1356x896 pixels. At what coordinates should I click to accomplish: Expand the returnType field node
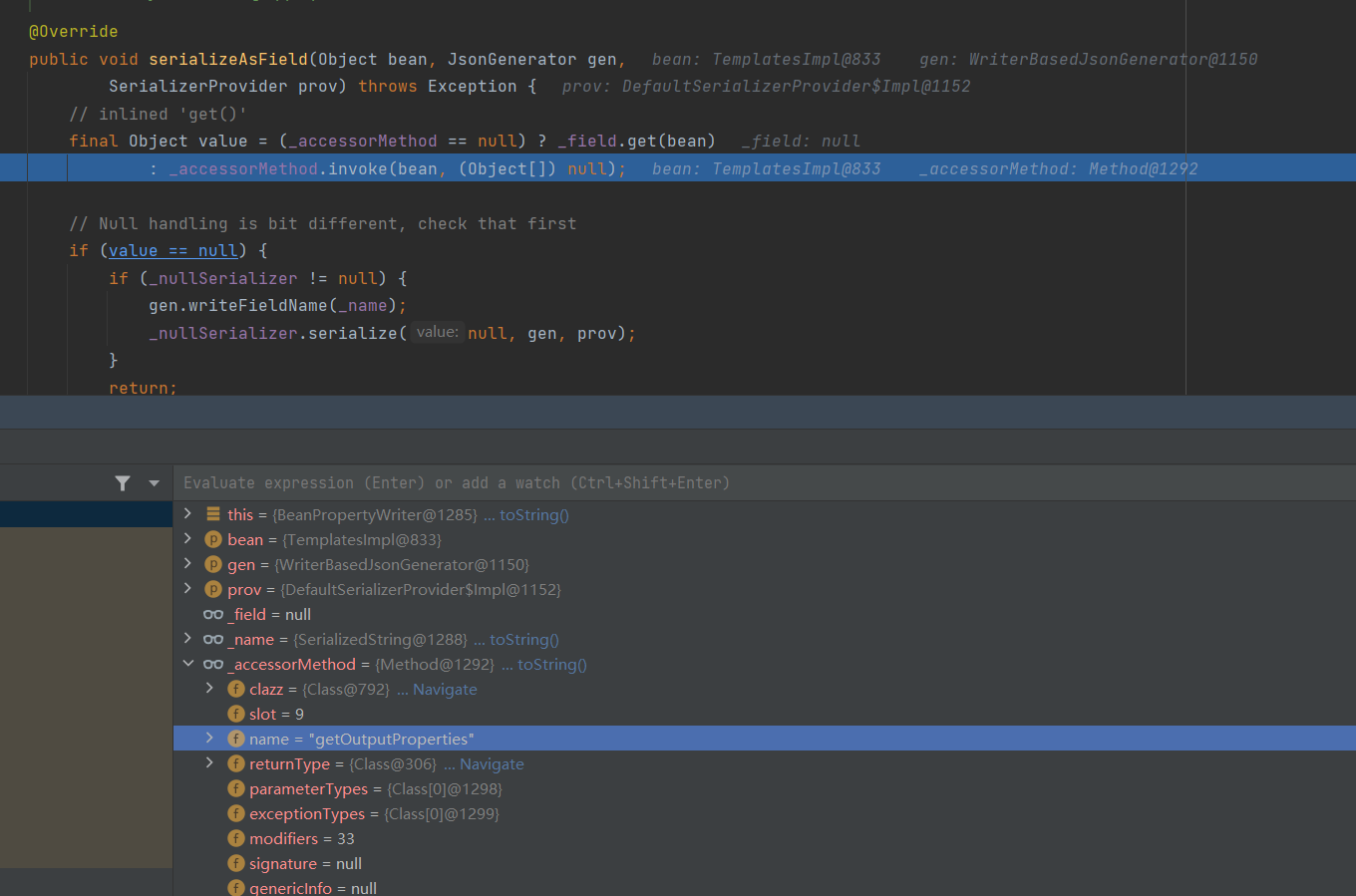tap(209, 763)
